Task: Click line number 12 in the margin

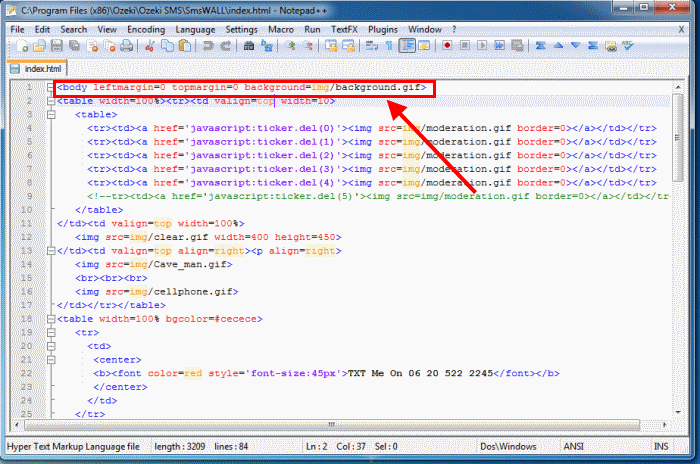Action: pyautogui.click(x=26, y=237)
